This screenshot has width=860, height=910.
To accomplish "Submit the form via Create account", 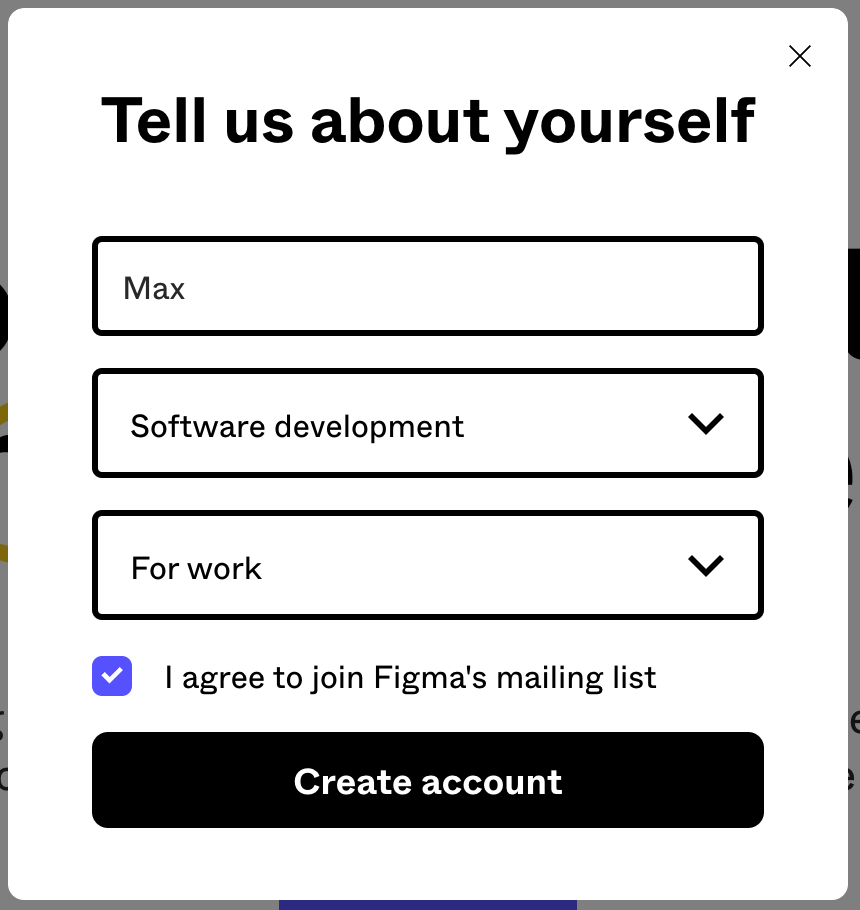I will (x=428, y=780).
